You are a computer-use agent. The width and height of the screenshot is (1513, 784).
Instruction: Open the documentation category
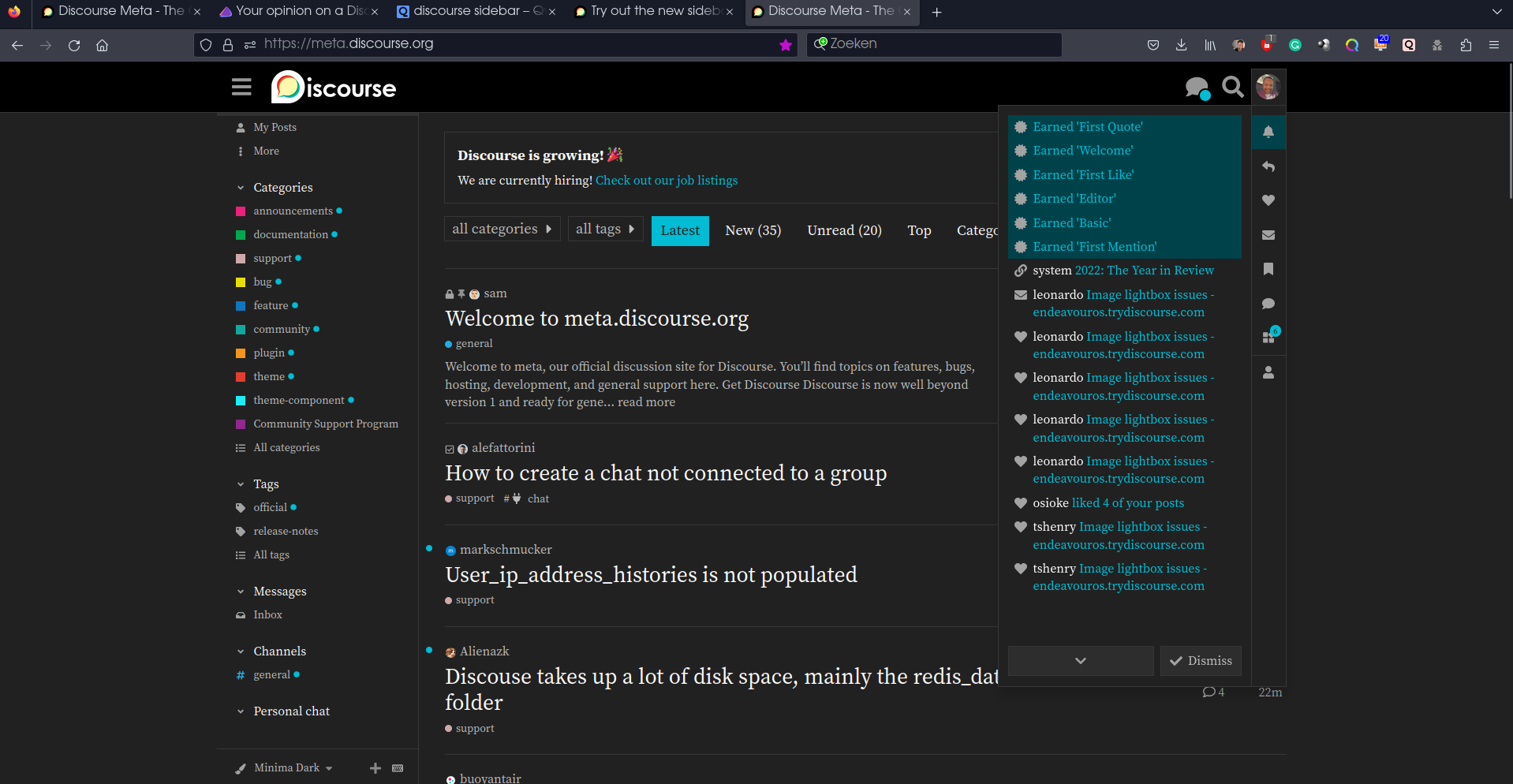point(290,234)
